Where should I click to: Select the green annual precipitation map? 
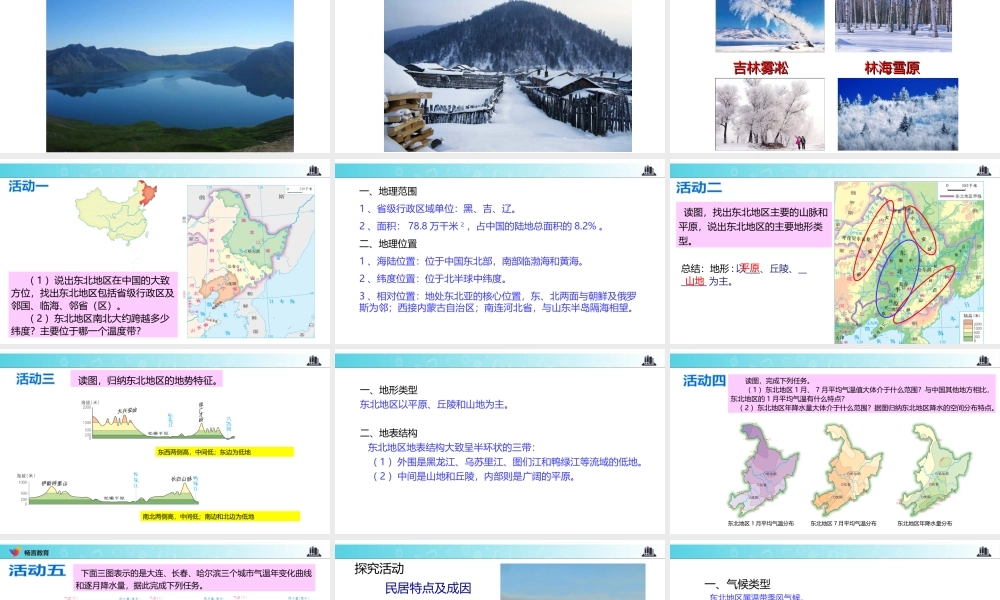(934, 470)
